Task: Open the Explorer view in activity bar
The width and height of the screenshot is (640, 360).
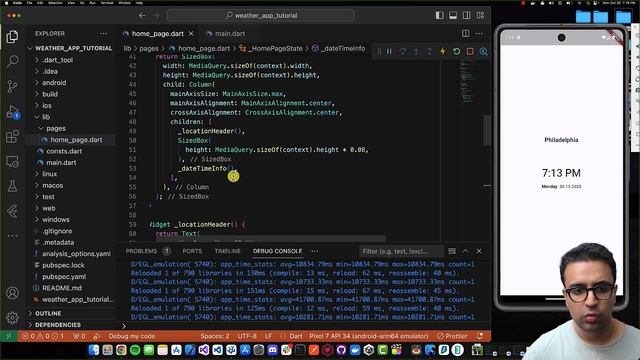Action: point(12,37)
